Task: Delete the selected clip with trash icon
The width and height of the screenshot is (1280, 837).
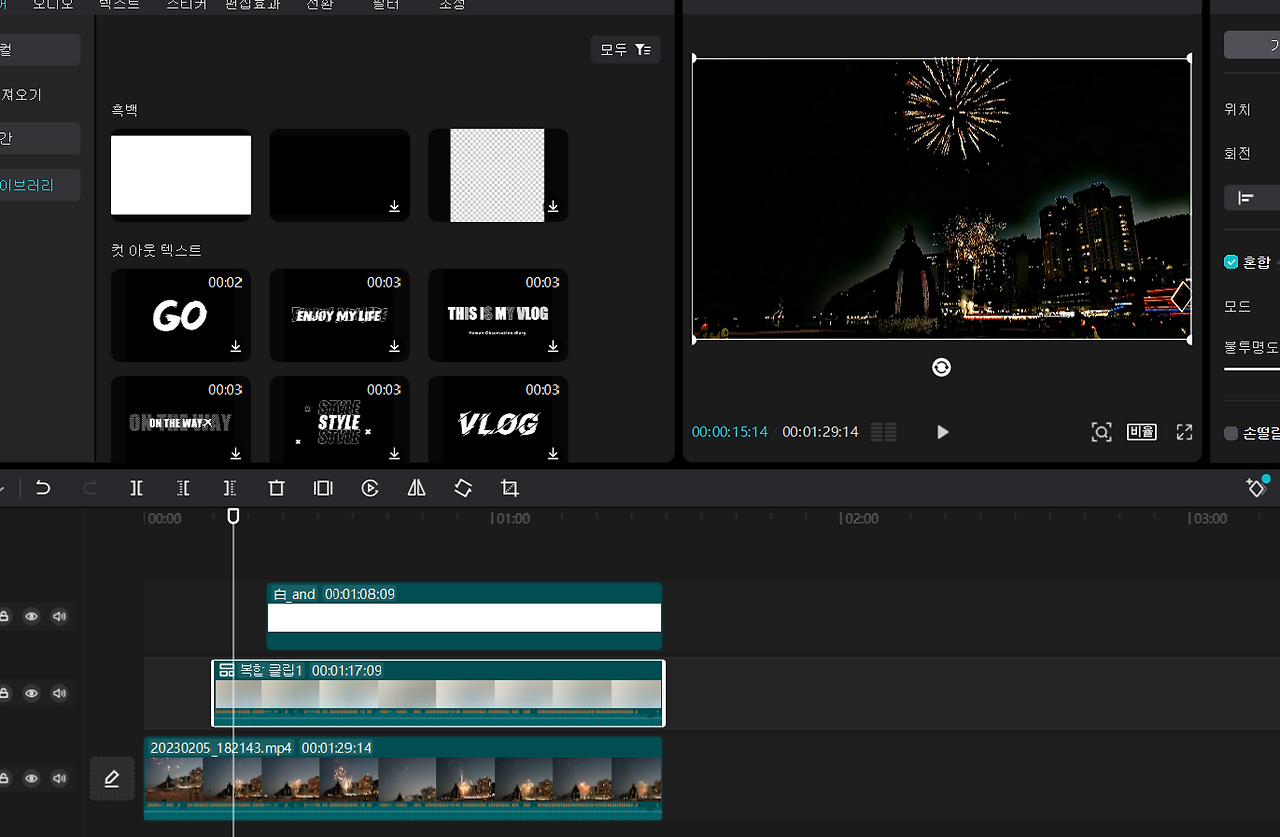Action: (x=277, y=488)
